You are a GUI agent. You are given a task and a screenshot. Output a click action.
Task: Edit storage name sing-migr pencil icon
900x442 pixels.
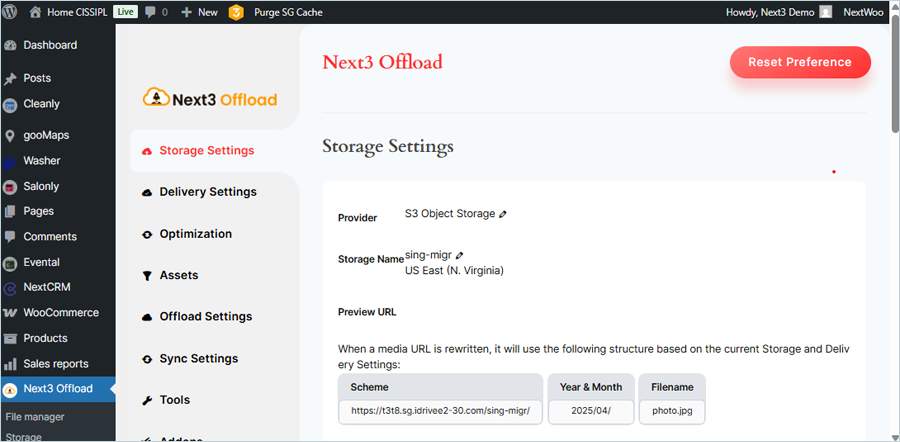coord(460,256)
